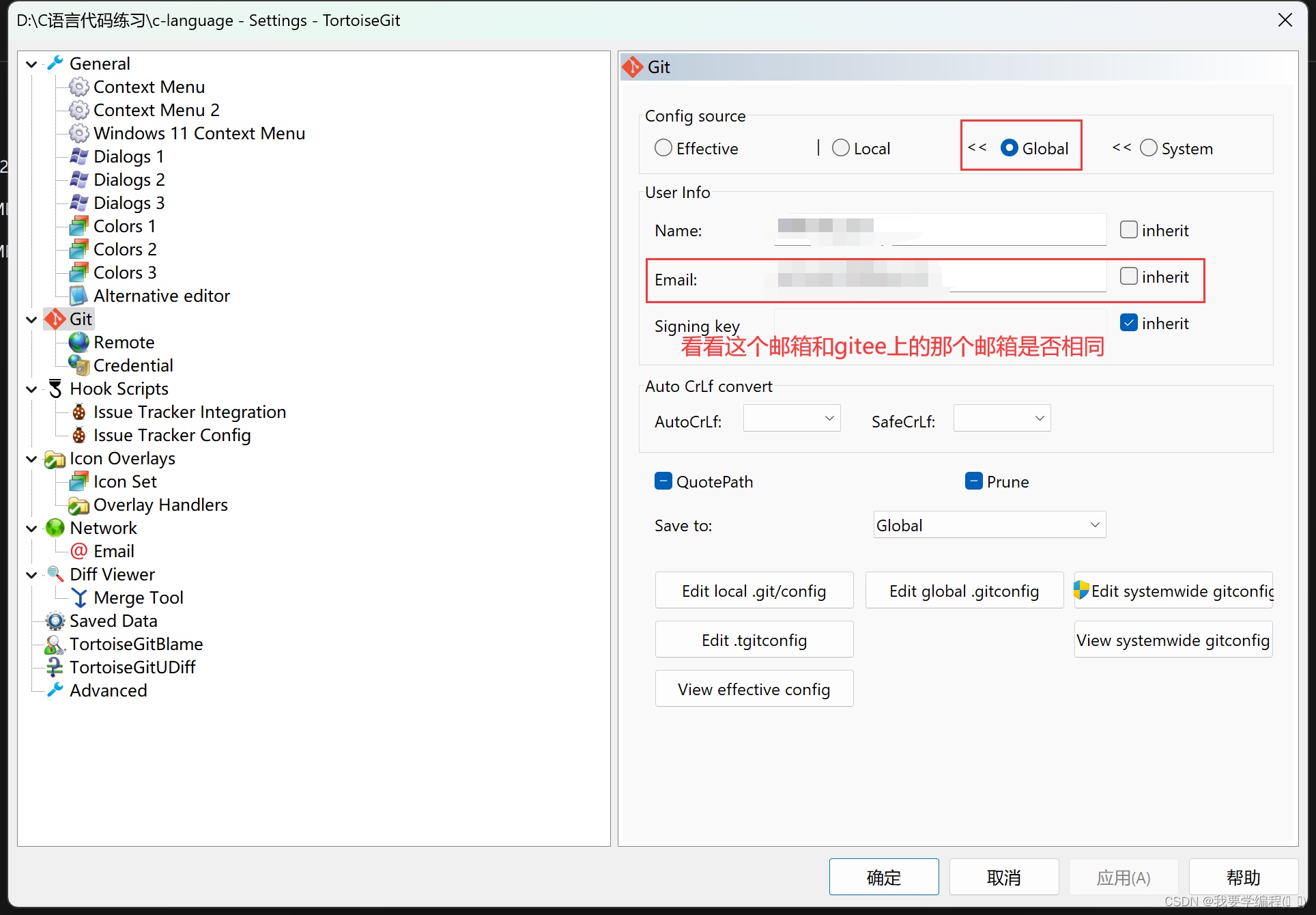Collapse the Hook Scripts tree node
Viewport: 1316px width, 915px height.
tap(31, 389)
